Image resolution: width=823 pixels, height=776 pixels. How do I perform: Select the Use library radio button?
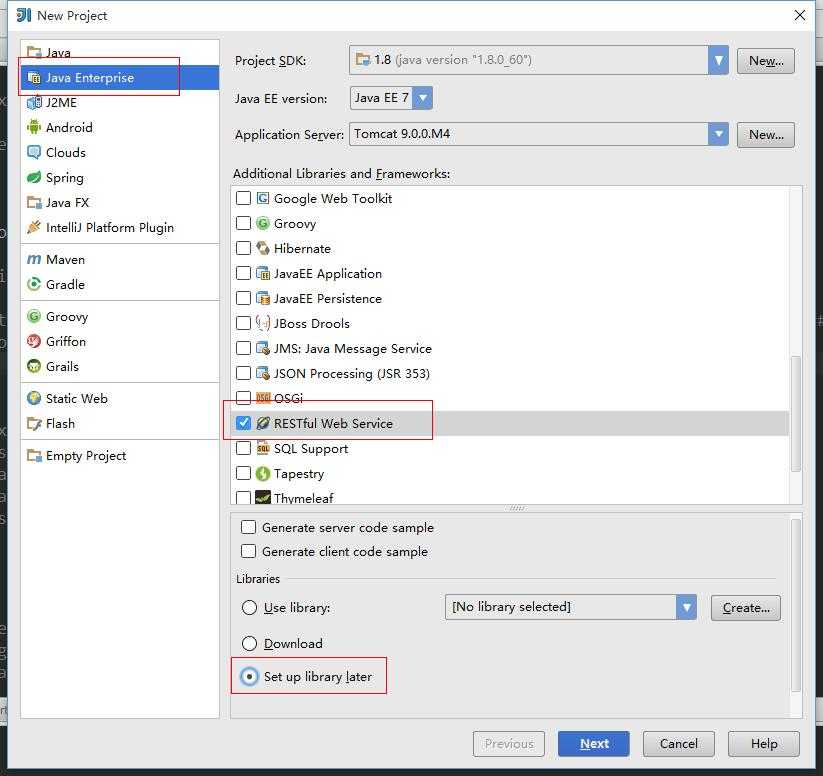(249, 607)
